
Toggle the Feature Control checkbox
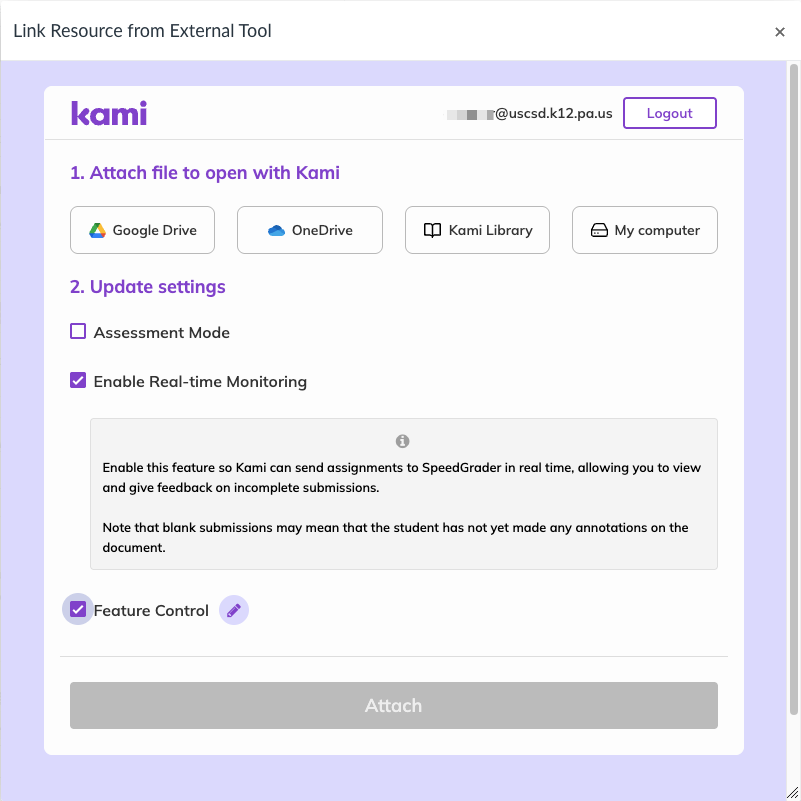[78, 609]
